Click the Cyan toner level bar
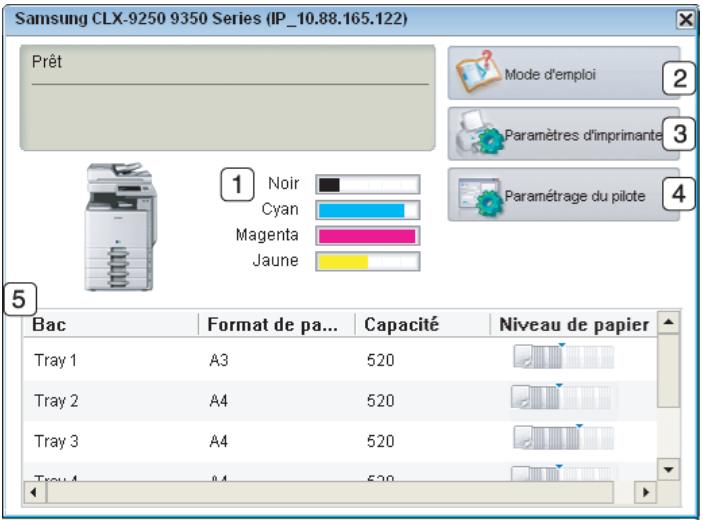 368,210
